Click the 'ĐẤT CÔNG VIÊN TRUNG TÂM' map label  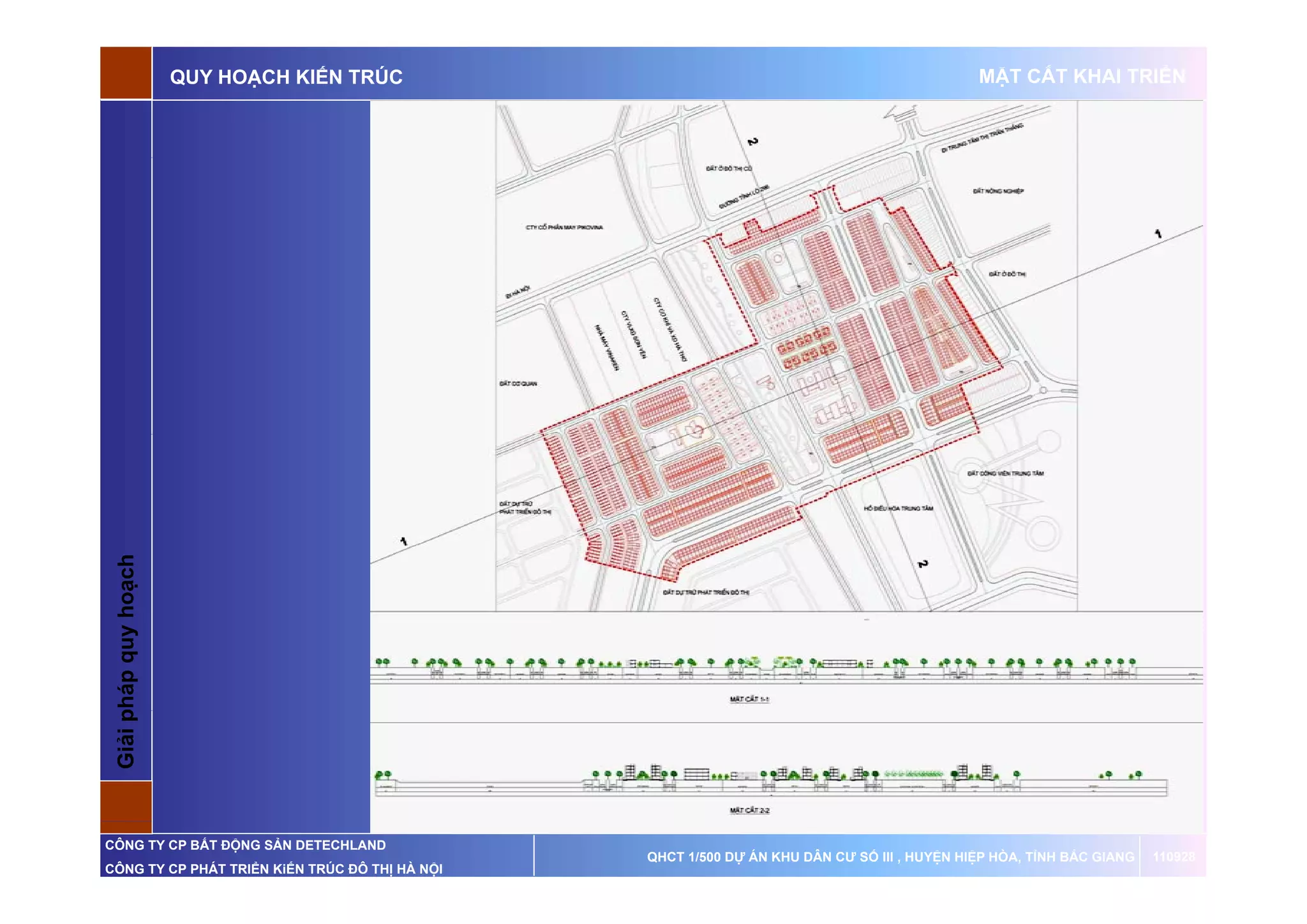1005,473
